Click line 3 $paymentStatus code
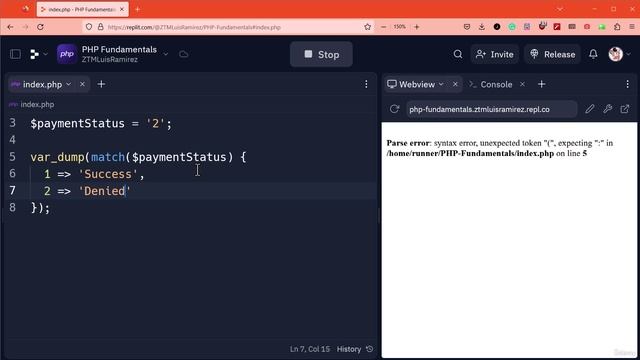640x360 pixels. pos(101,123)
